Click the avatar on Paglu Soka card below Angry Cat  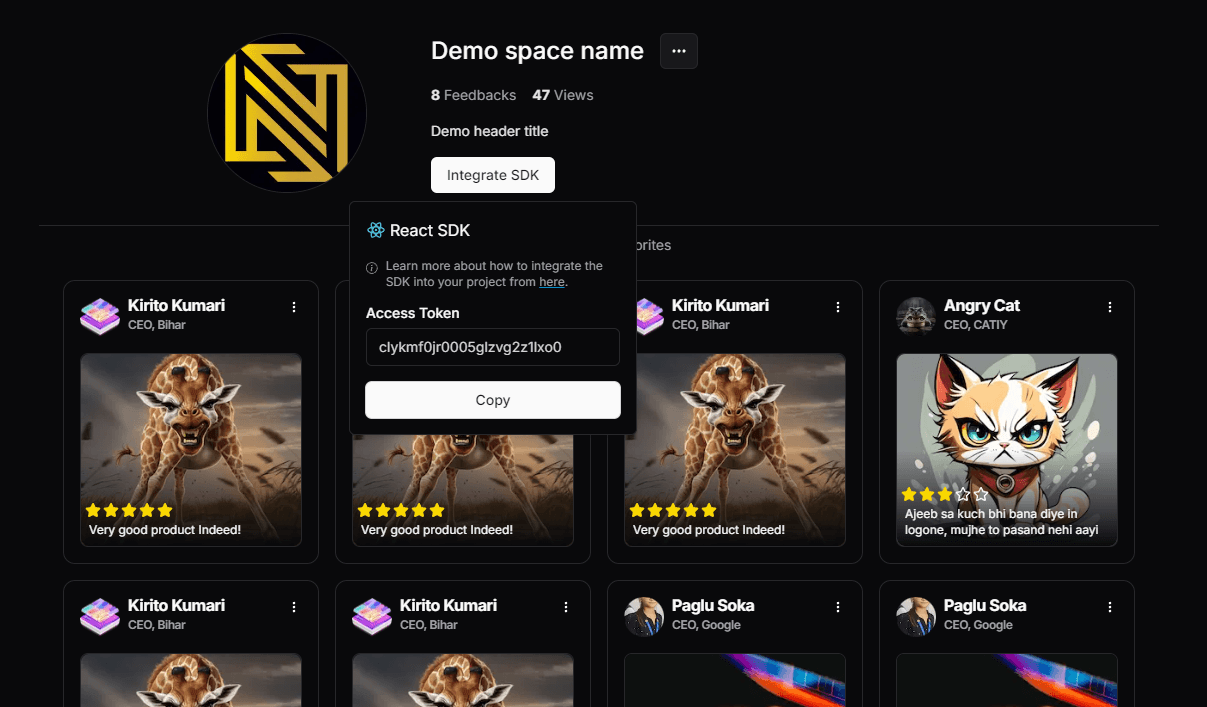coord(915,615)
